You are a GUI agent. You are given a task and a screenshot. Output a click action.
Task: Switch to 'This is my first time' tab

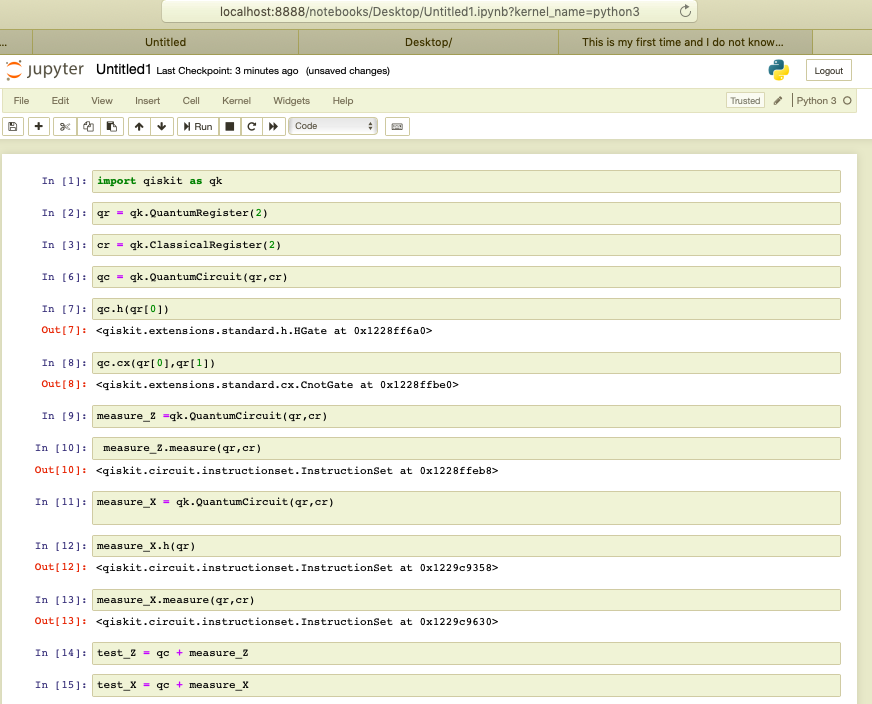click(x=685, y=42)
